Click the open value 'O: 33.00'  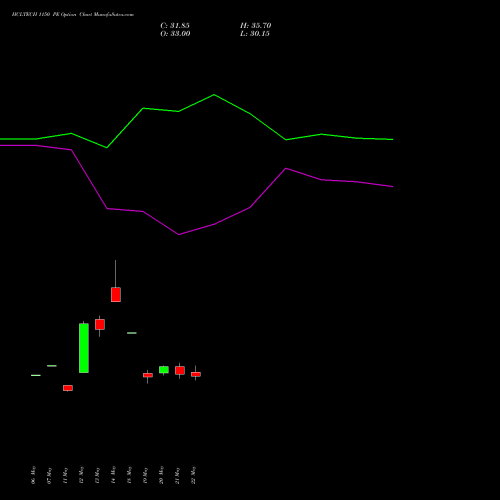click(x=175, y=34)
